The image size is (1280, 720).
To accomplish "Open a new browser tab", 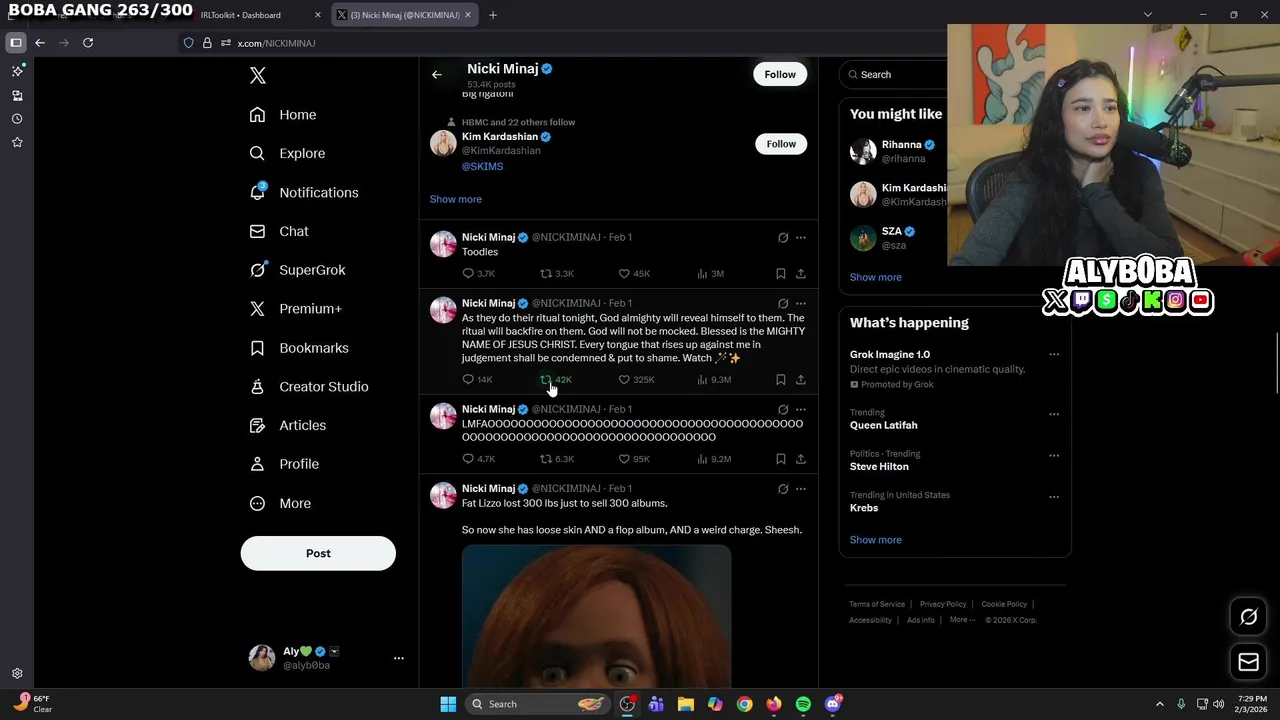I will click(x=493, y=15).
